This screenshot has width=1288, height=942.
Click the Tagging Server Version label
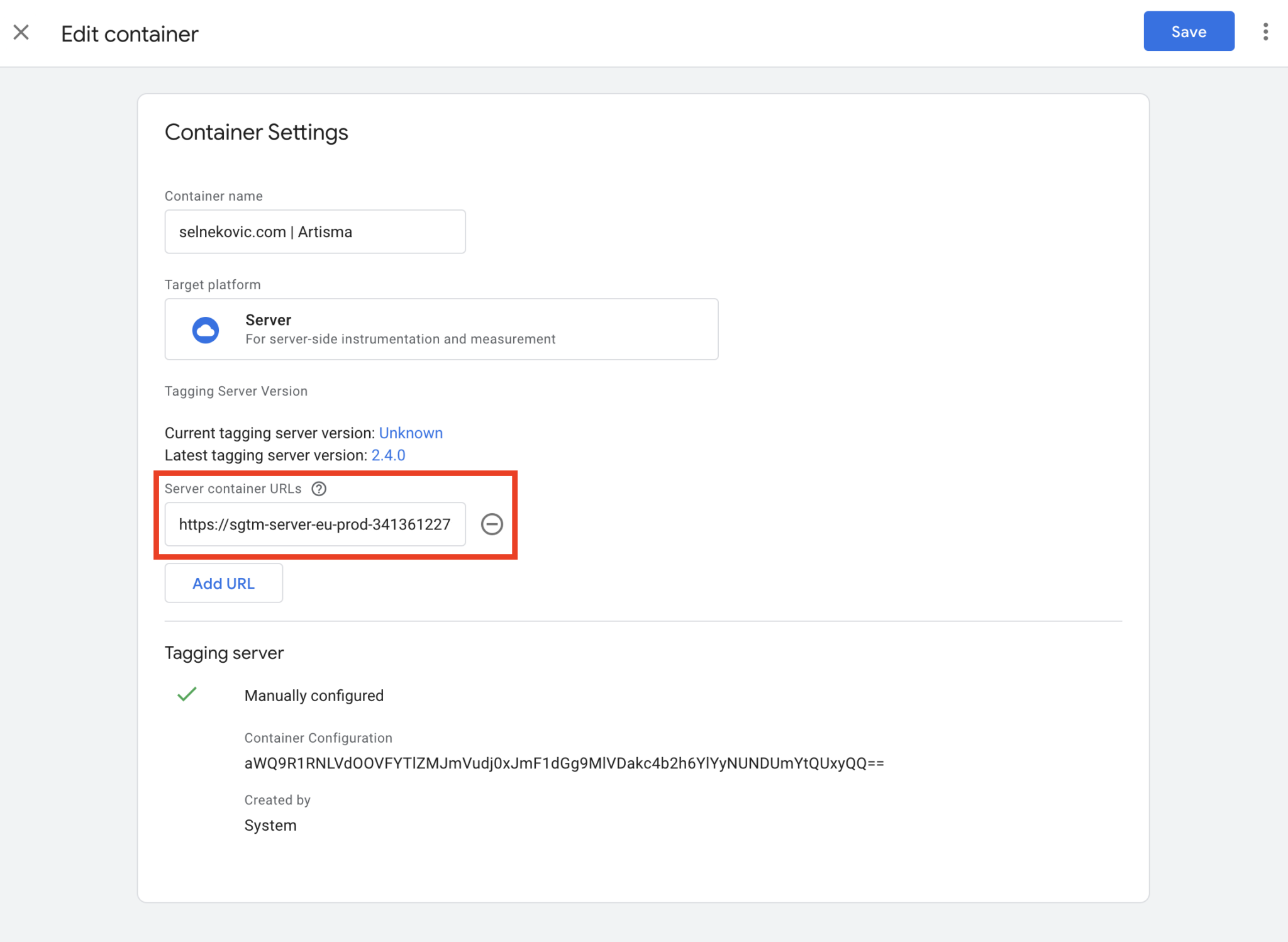(236, 391)
